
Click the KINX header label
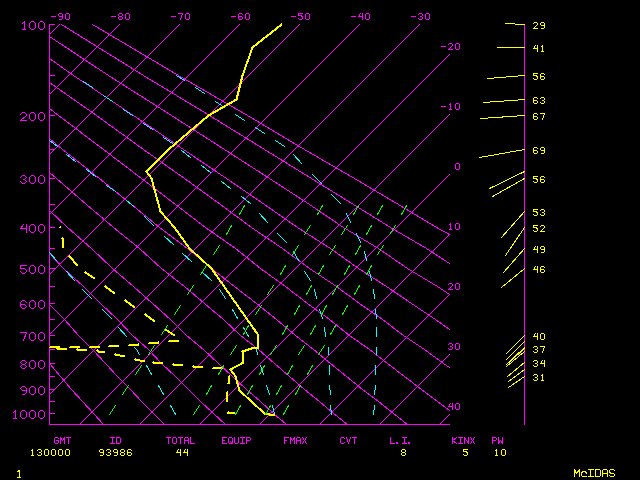tap(462, 440)
